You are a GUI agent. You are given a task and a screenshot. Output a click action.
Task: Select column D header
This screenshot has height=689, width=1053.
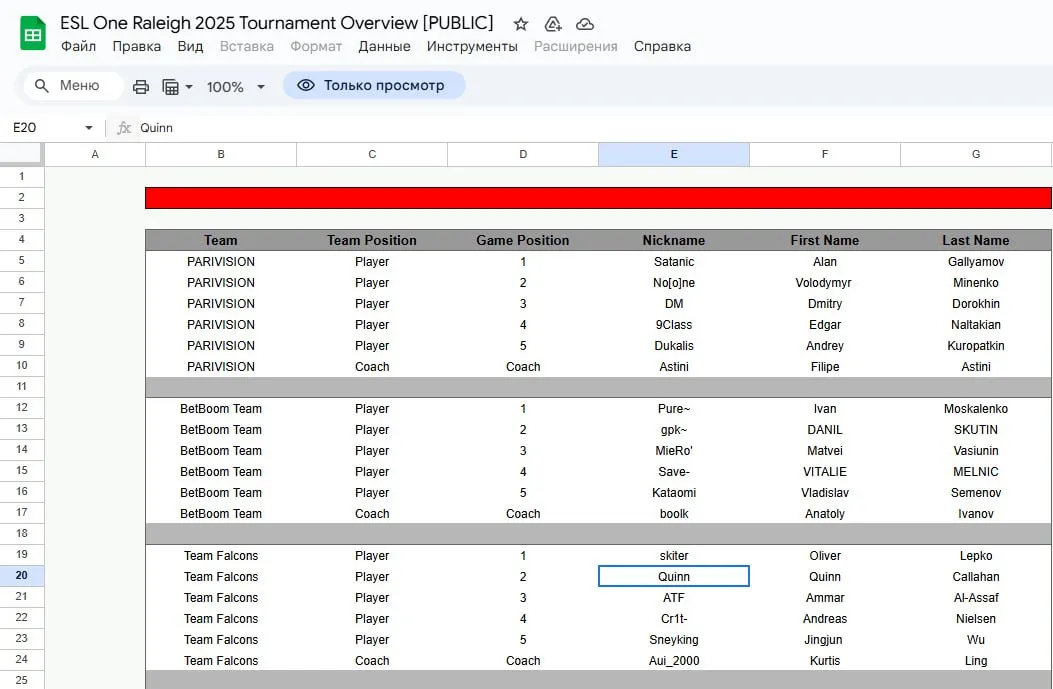coord(523,154)
